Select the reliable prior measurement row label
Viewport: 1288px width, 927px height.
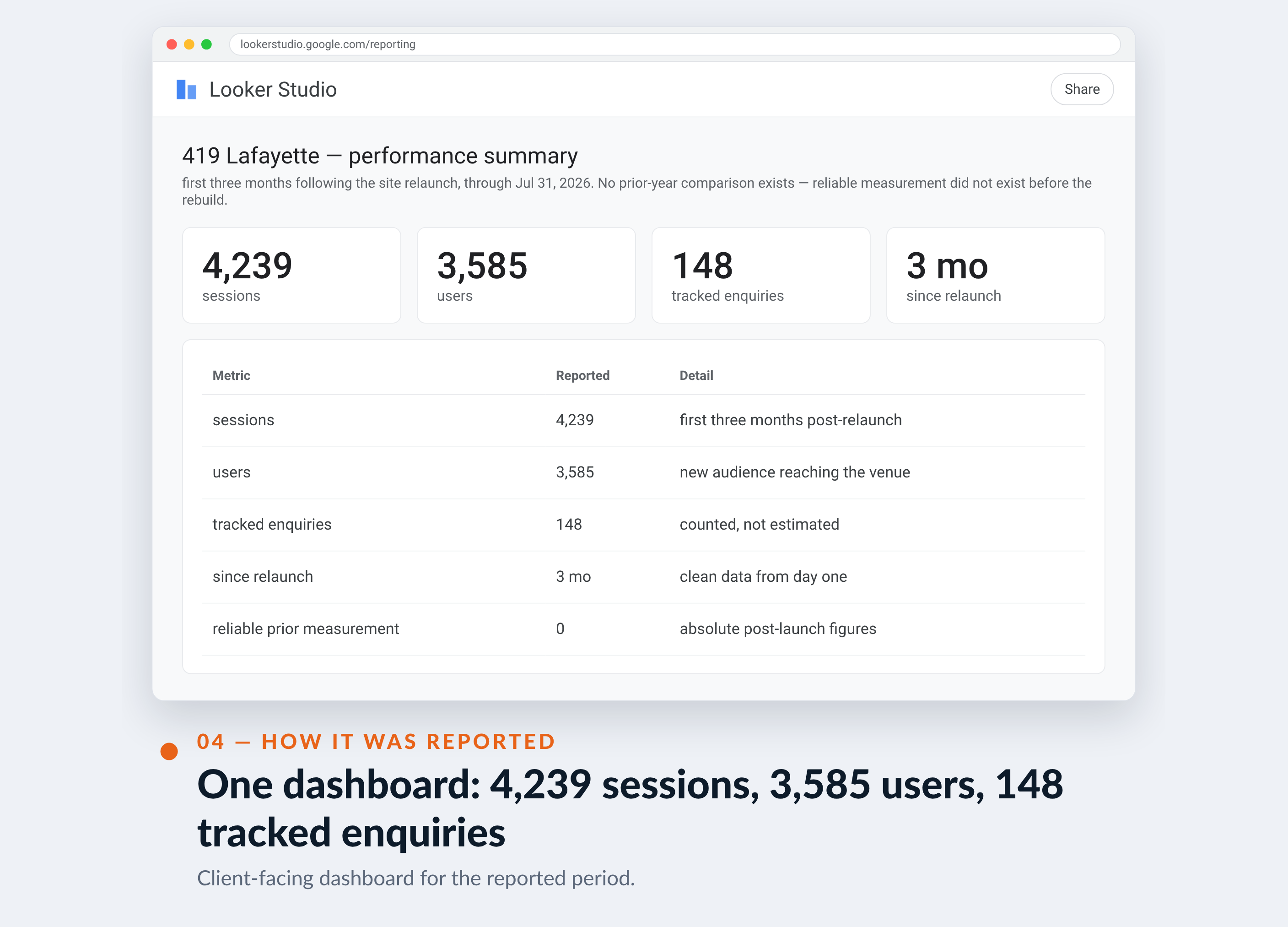[x=306, y=629]
